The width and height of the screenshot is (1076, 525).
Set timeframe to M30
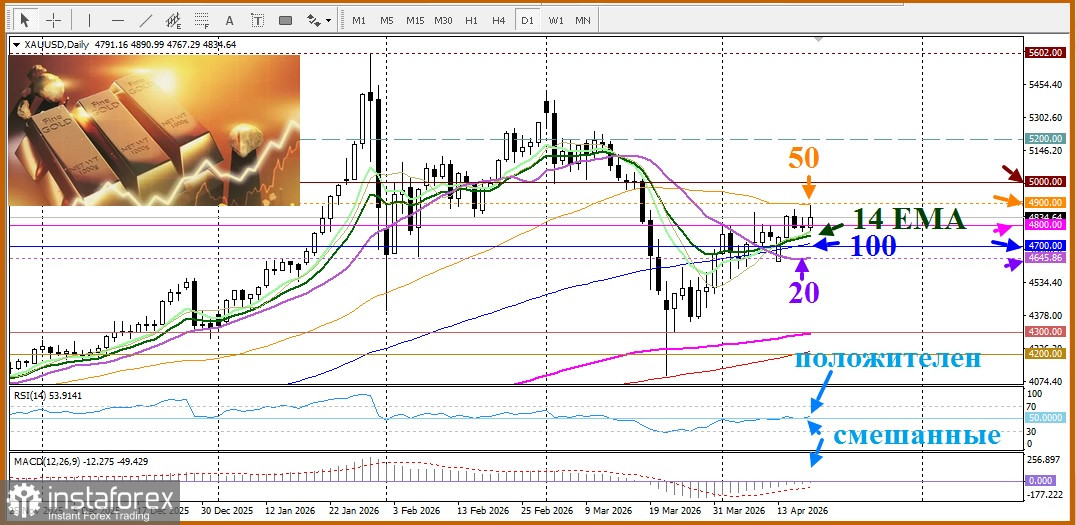(443, 21)
